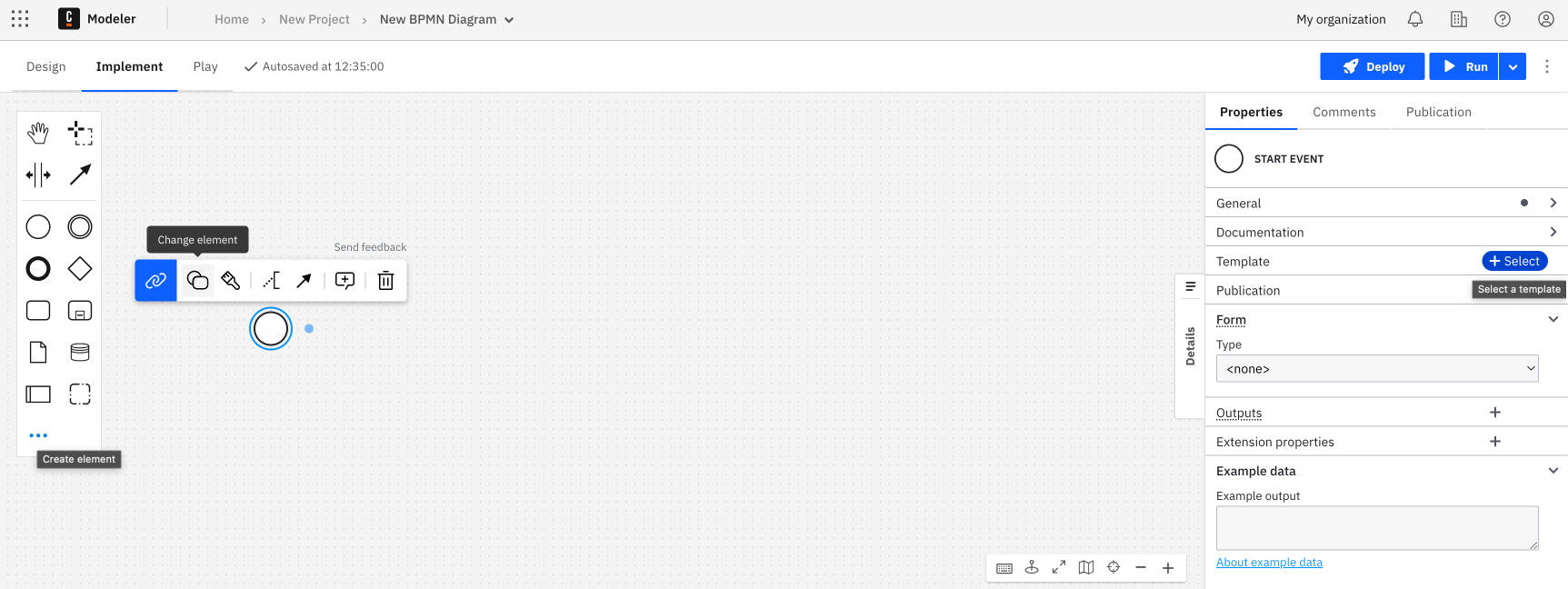
Task: Open the notifications bell
Action: tap(1414, 19)
